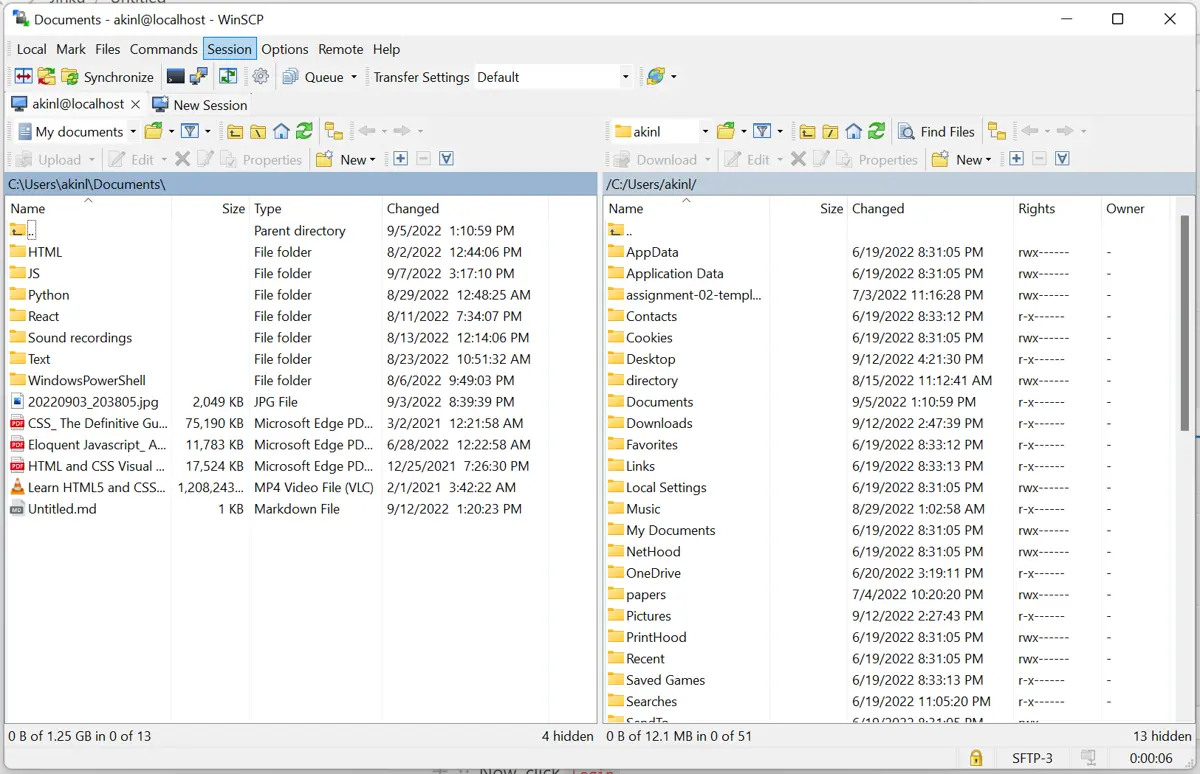This screenshot has height=774, width=1200.
Task: Sort local files by Size column
Action: point(211,208)
